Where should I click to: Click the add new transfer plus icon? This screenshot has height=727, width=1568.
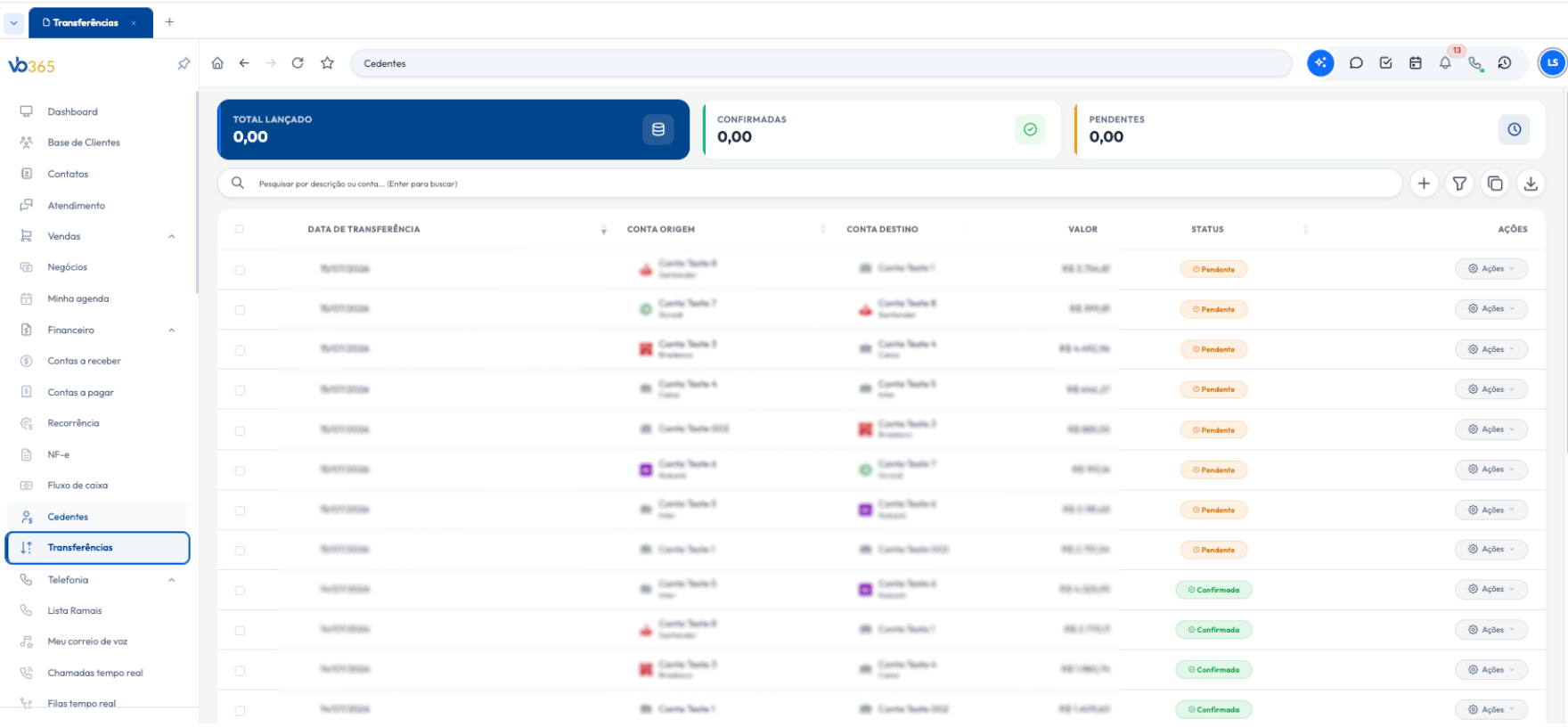(x=1424, y=184)
